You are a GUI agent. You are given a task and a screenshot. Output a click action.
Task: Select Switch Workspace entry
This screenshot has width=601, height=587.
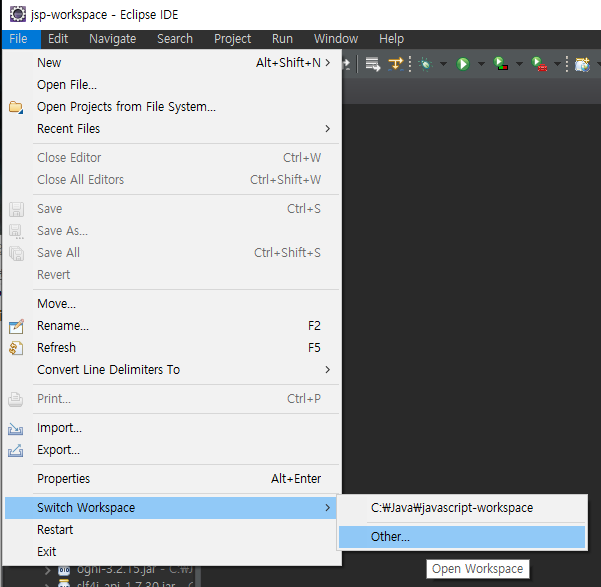(171, 508)
